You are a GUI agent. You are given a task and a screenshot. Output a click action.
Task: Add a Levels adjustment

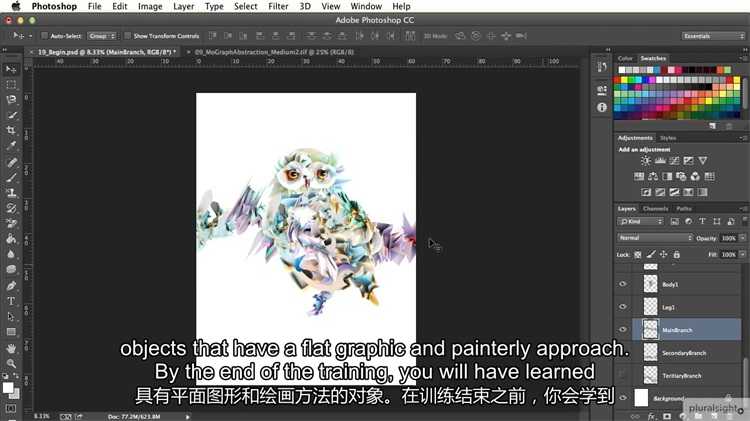(x=660, y=161)
